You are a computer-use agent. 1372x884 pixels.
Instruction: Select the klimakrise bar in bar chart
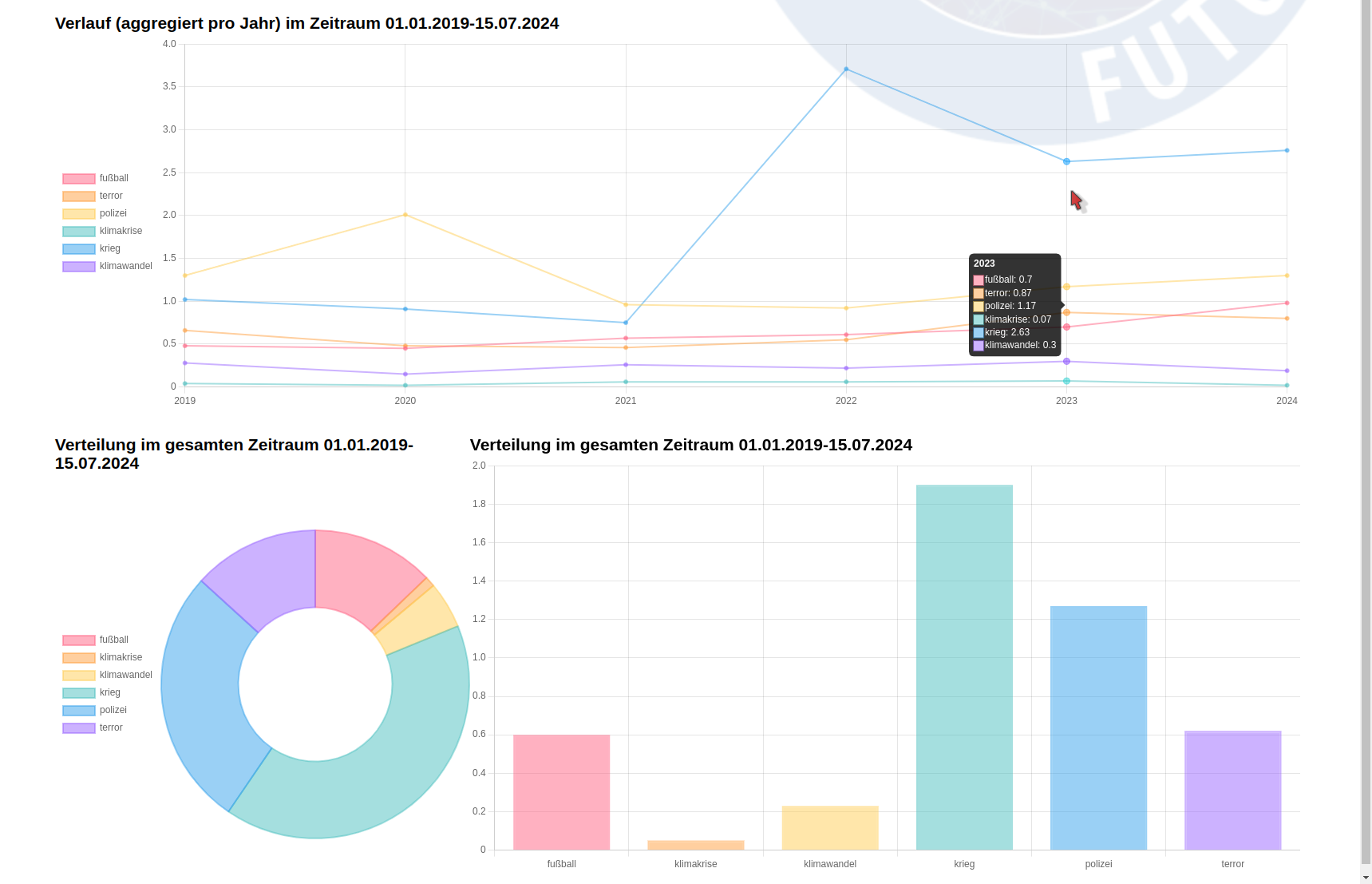[x=696, y=845]
